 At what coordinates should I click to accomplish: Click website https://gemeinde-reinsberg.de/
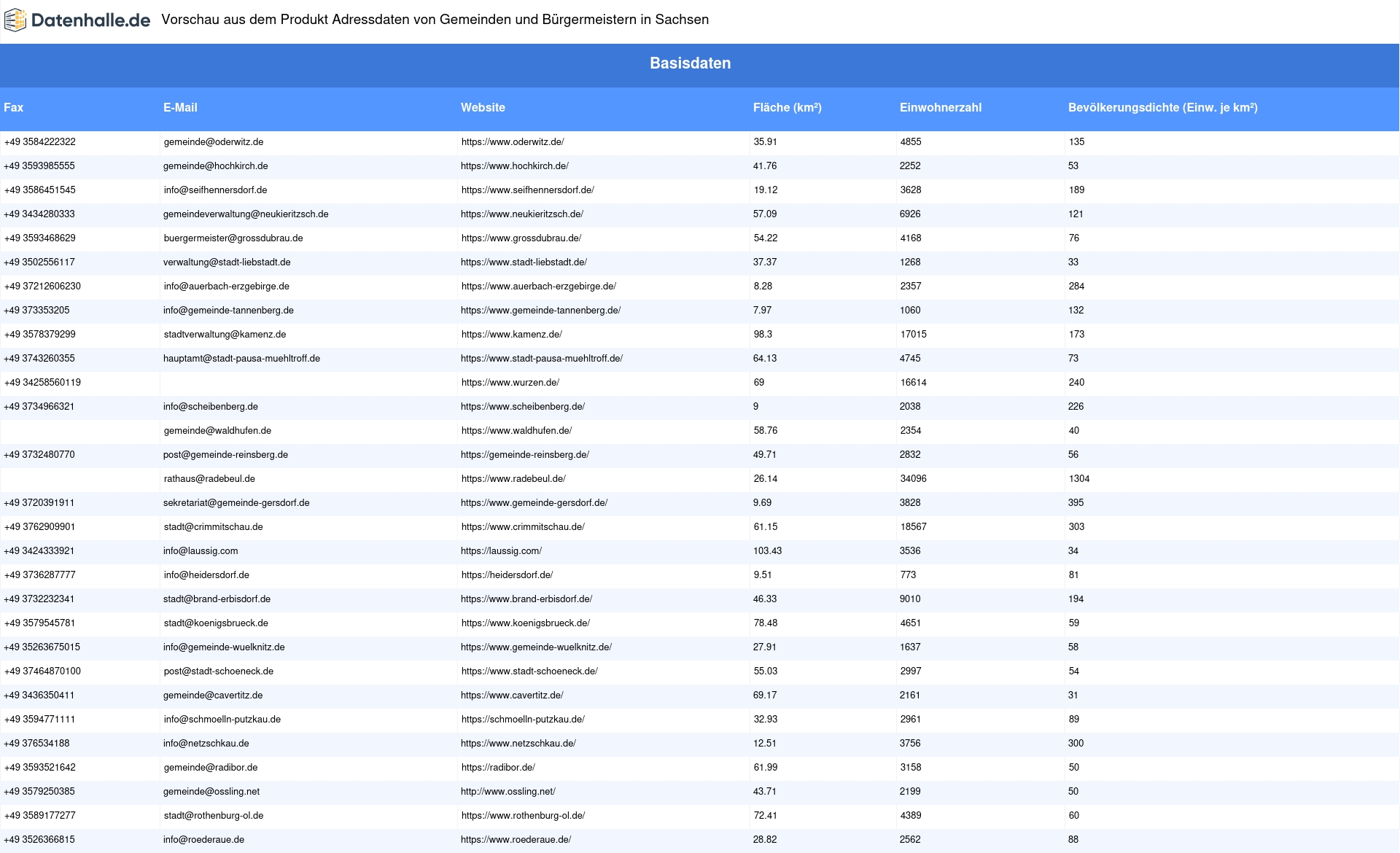[x=525, y=455]
